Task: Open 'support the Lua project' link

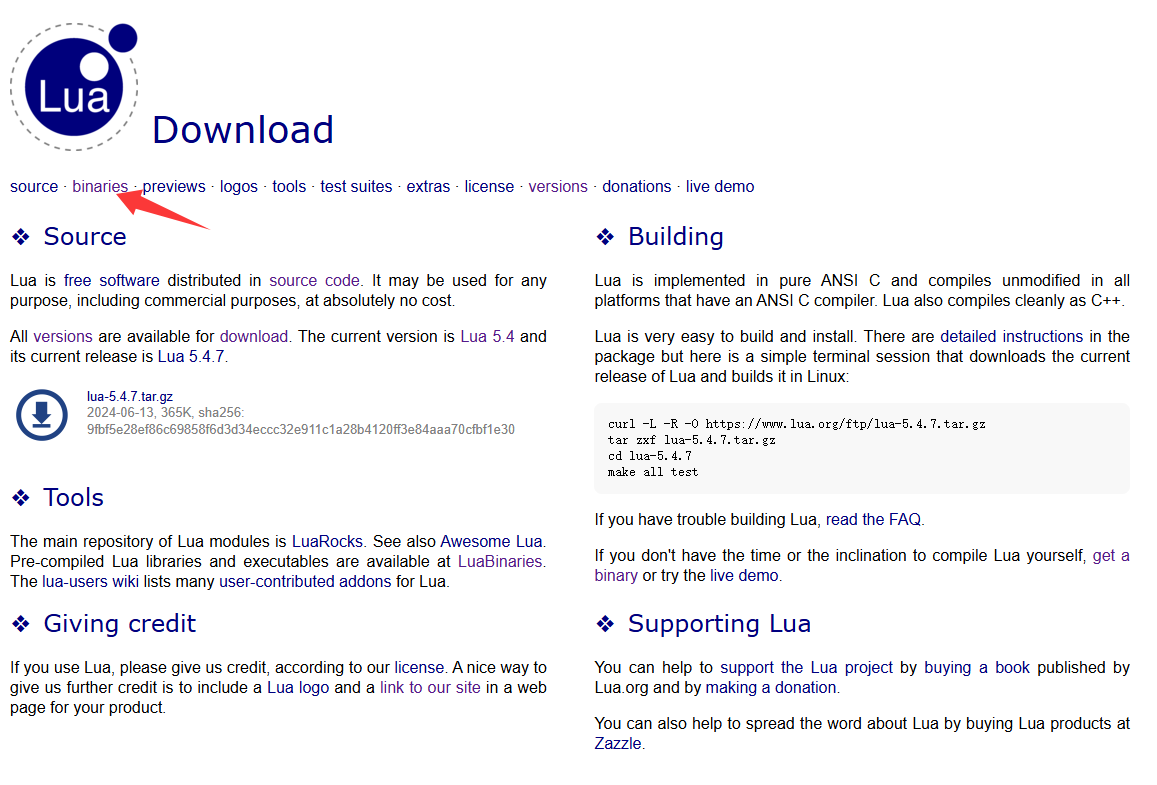Action: (x=807, y=668)
